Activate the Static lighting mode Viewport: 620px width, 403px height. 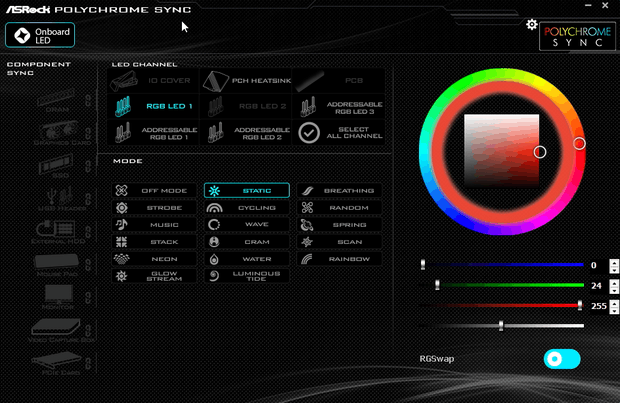[247, 191]
